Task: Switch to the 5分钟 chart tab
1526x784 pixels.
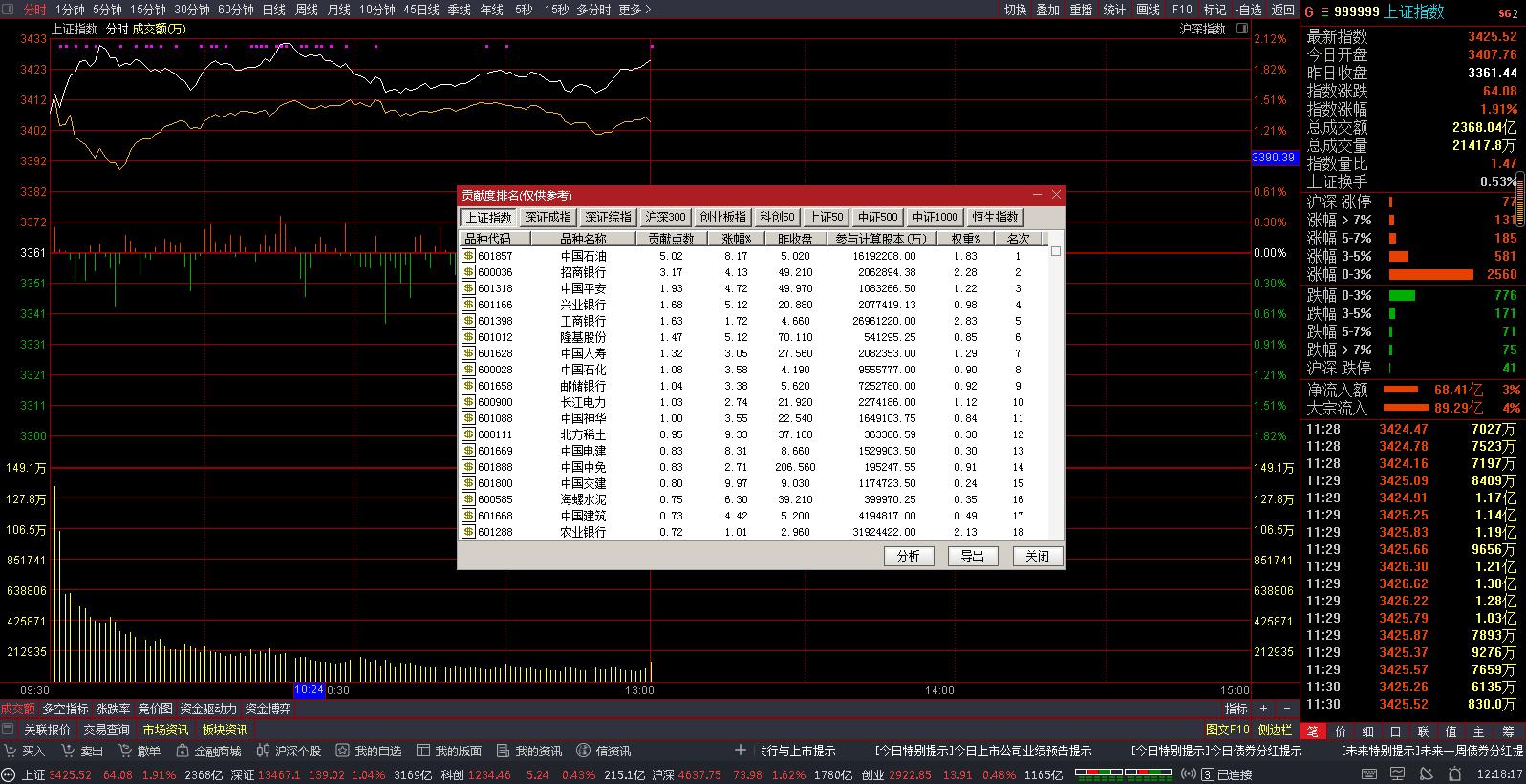Action: click(107, 10)
